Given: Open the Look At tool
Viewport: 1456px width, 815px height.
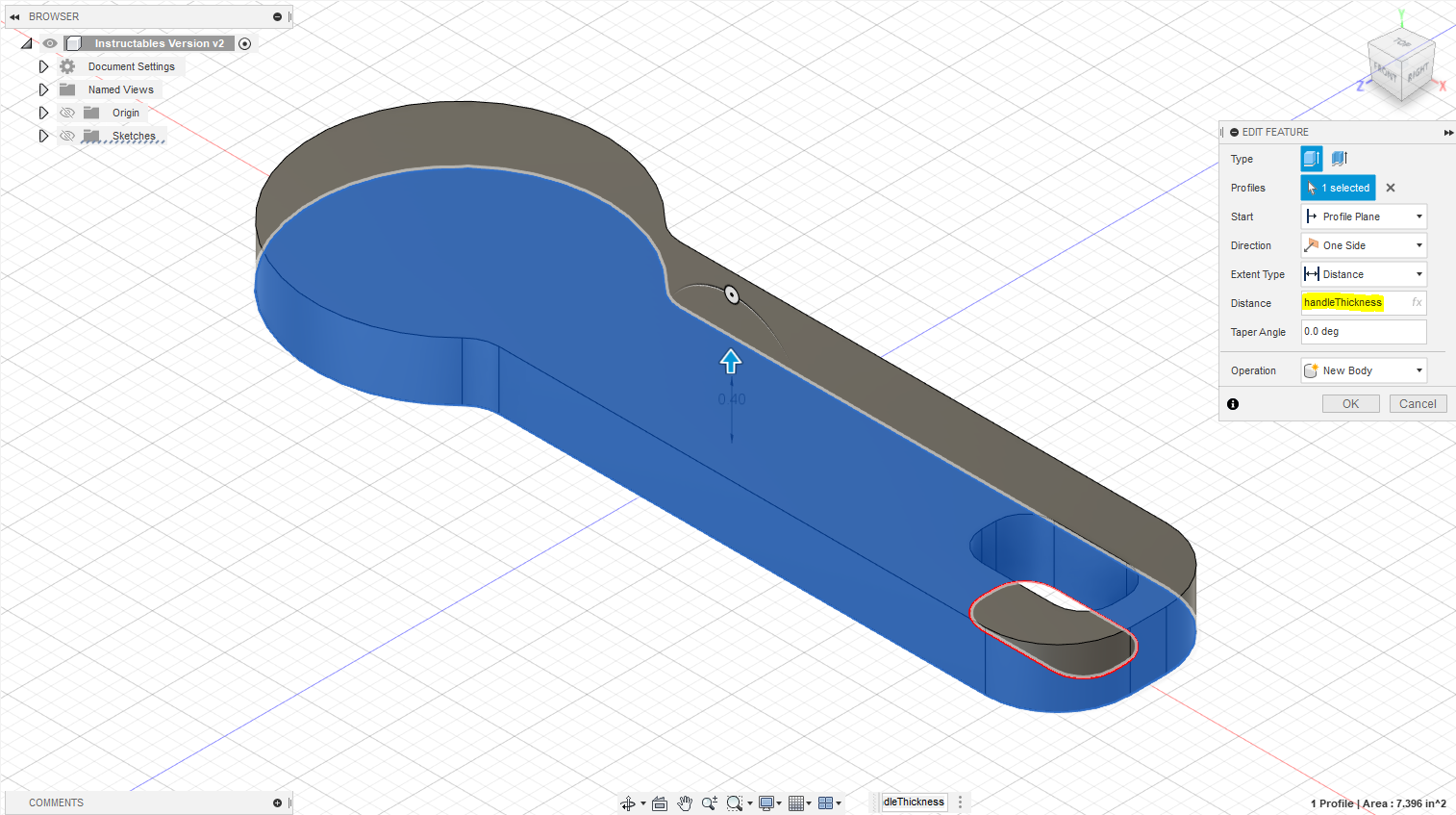Looking at the screenshot, I should [x=659, y=802].
